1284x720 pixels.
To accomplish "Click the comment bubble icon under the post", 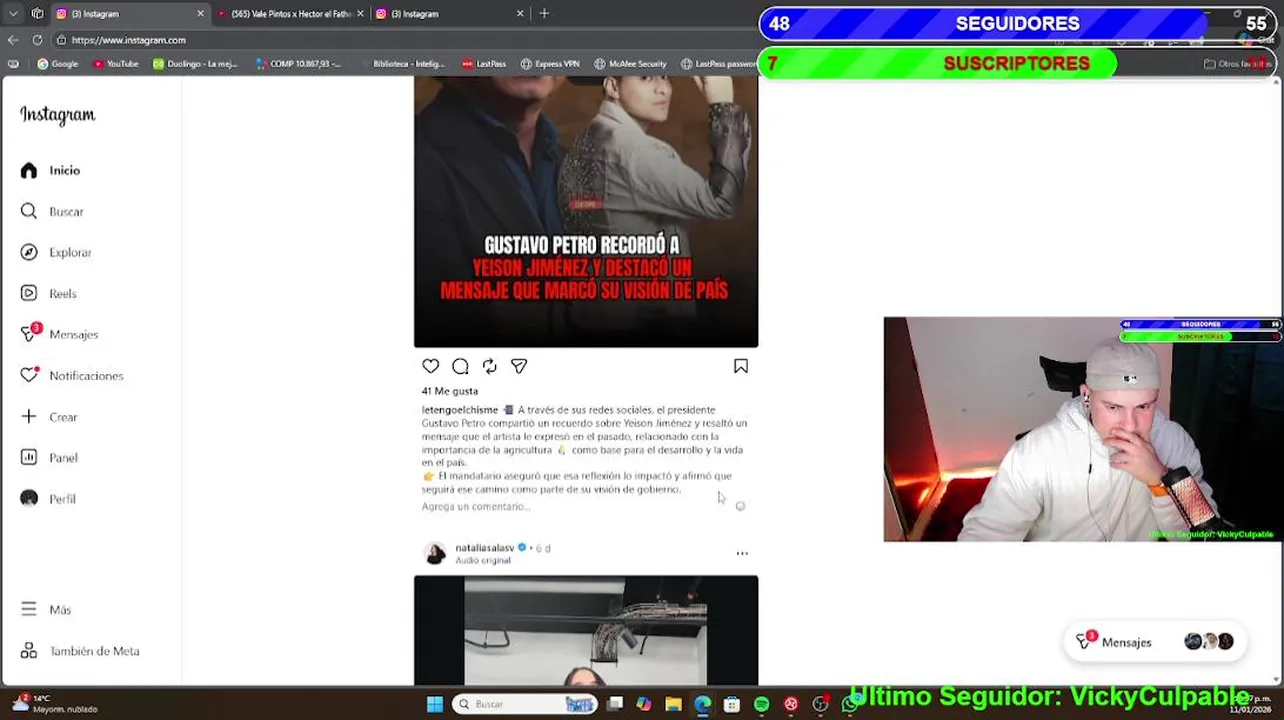I will pyautogui.click(x=460, y=366).
